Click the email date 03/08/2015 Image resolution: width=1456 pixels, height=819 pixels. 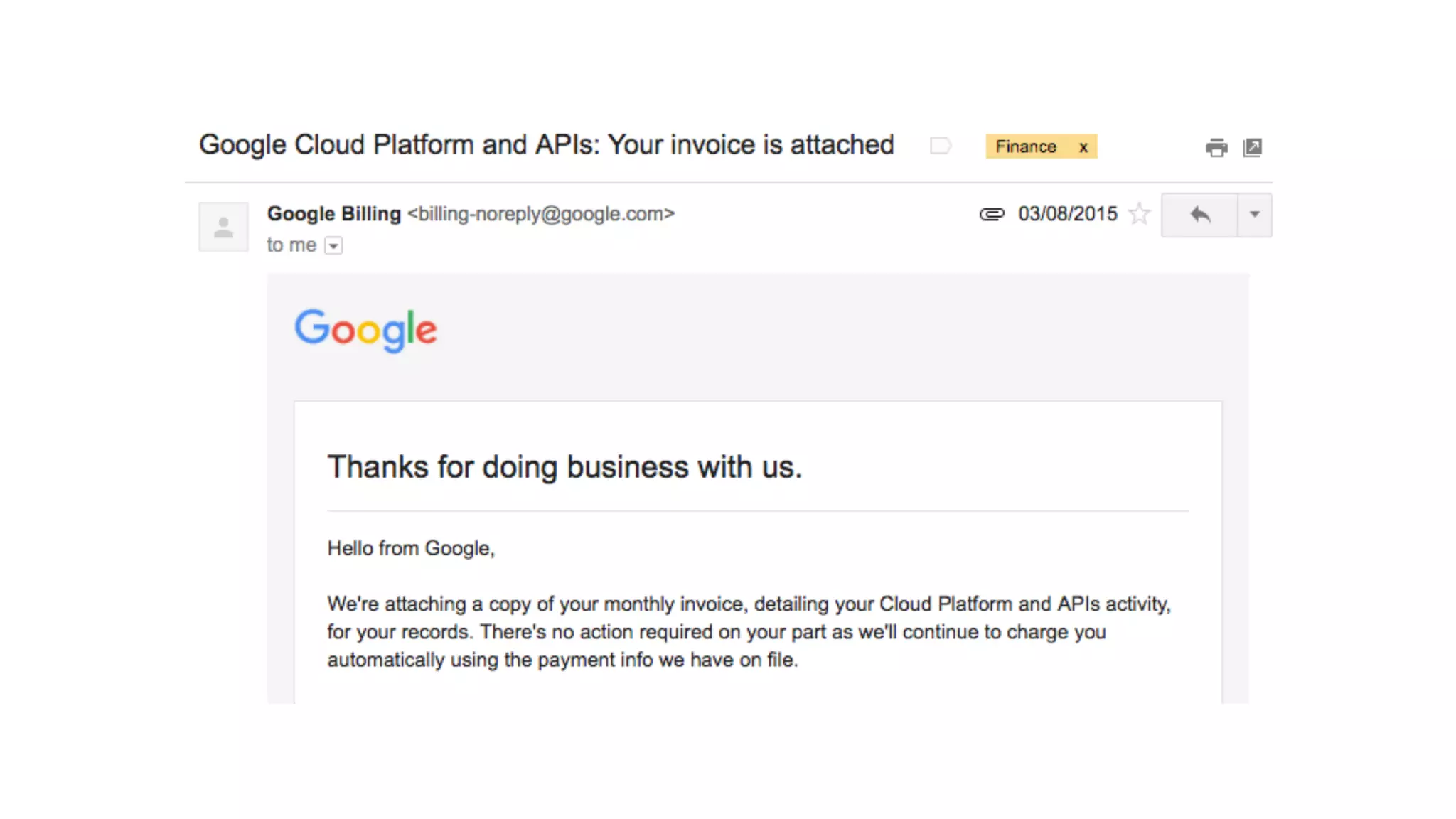pyautogui.click(x=1068, y=214)
